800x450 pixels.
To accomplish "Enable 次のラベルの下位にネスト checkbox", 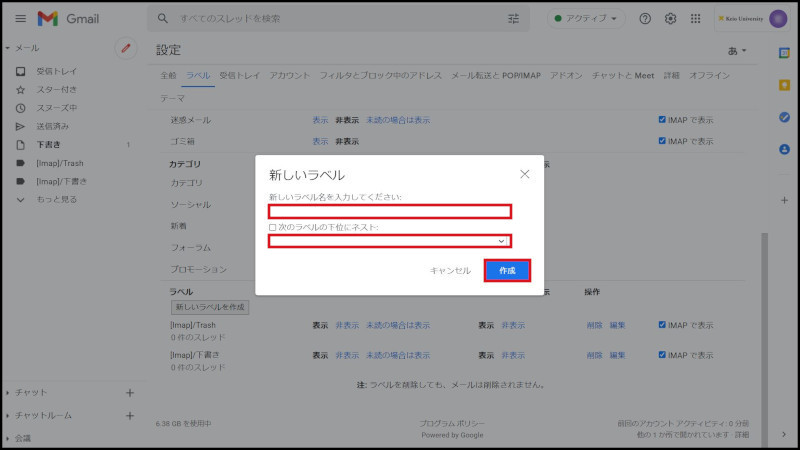I will click(273, 227).
